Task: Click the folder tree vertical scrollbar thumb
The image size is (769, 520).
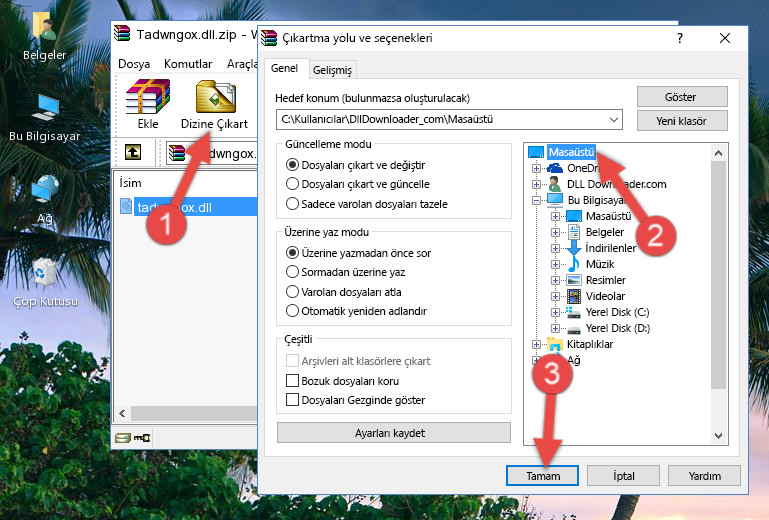Action: (x=718, y=275)
